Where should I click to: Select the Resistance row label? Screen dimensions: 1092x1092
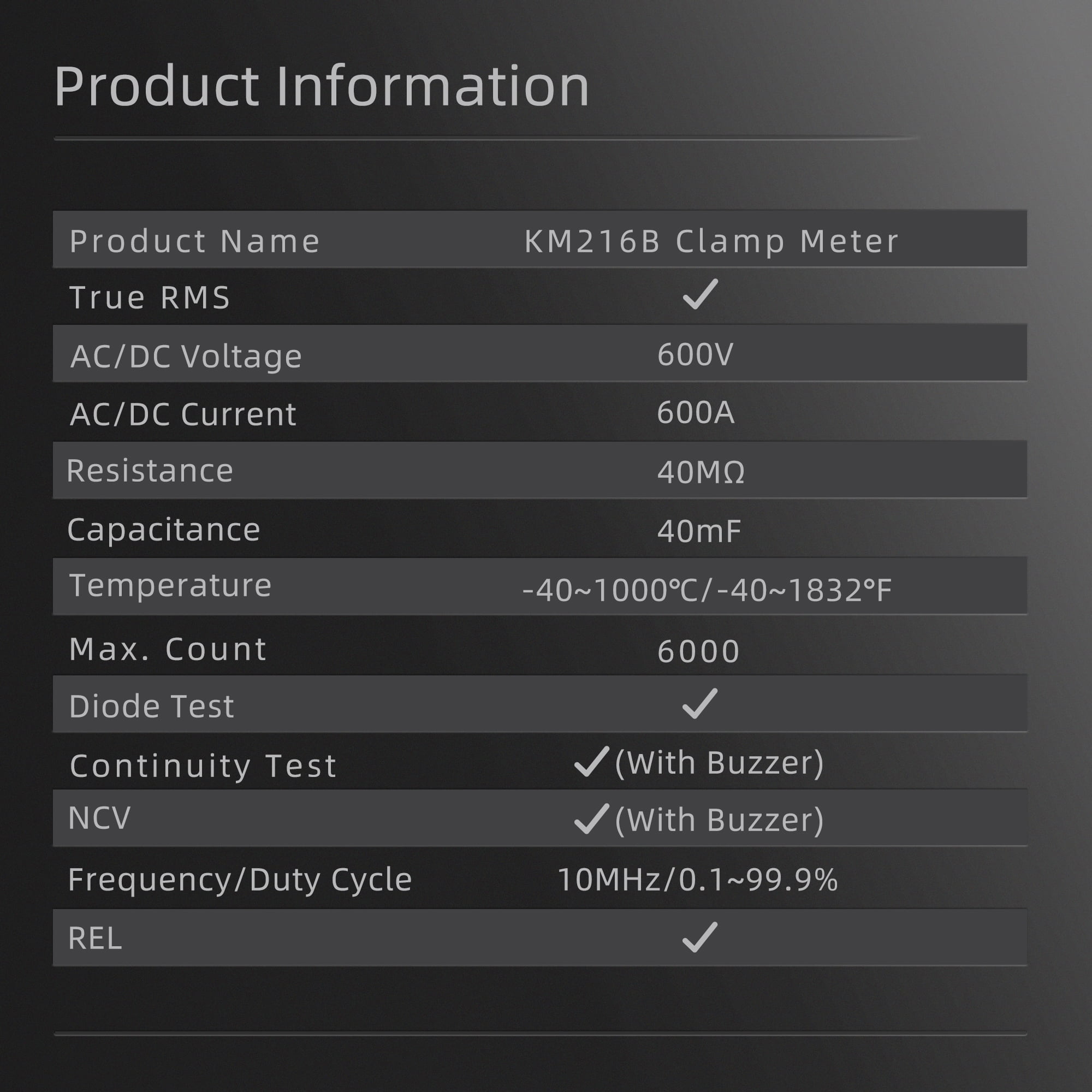pyautogui.click(x=150, y=470)
